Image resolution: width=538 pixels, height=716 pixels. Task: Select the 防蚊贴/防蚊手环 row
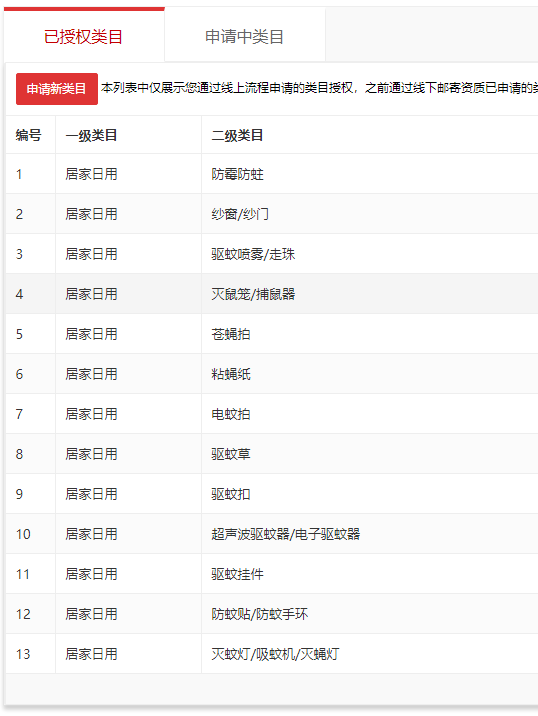[272, 614]
